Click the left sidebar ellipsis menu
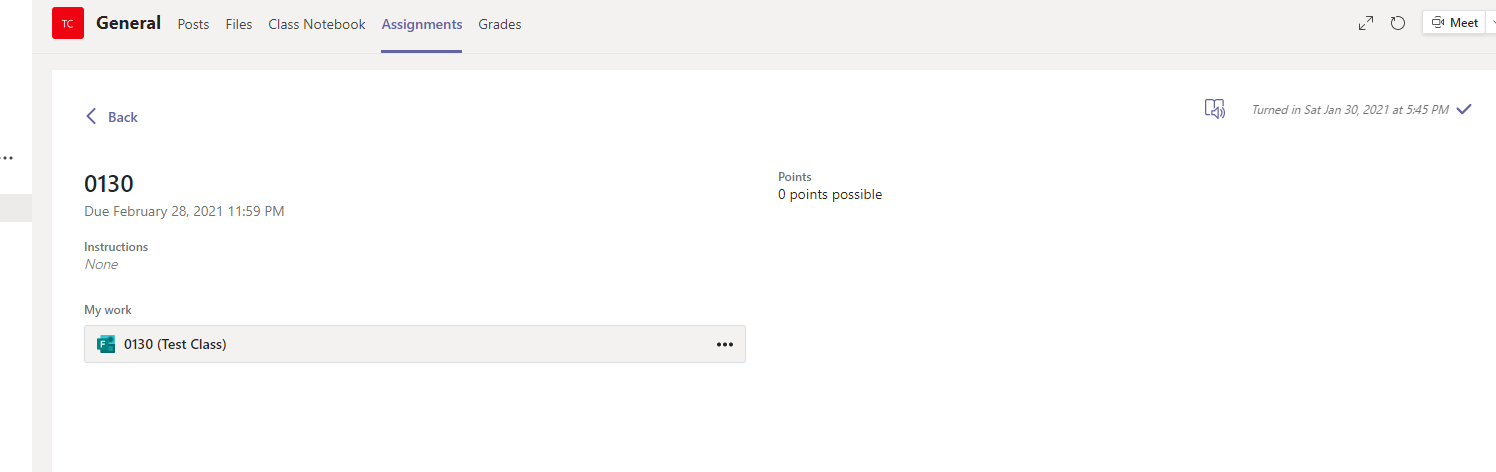The height and width of the screenshot is (472, 1496). pos(7,158)
